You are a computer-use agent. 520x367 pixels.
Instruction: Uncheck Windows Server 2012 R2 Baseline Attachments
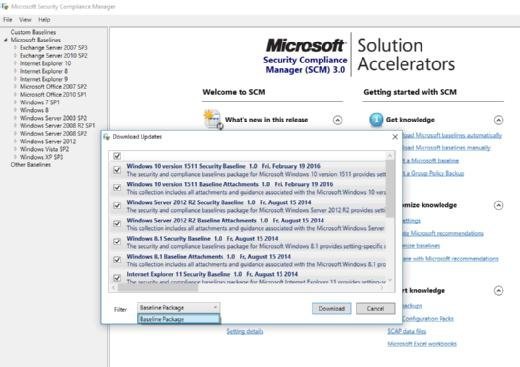(x=117, y=224)
